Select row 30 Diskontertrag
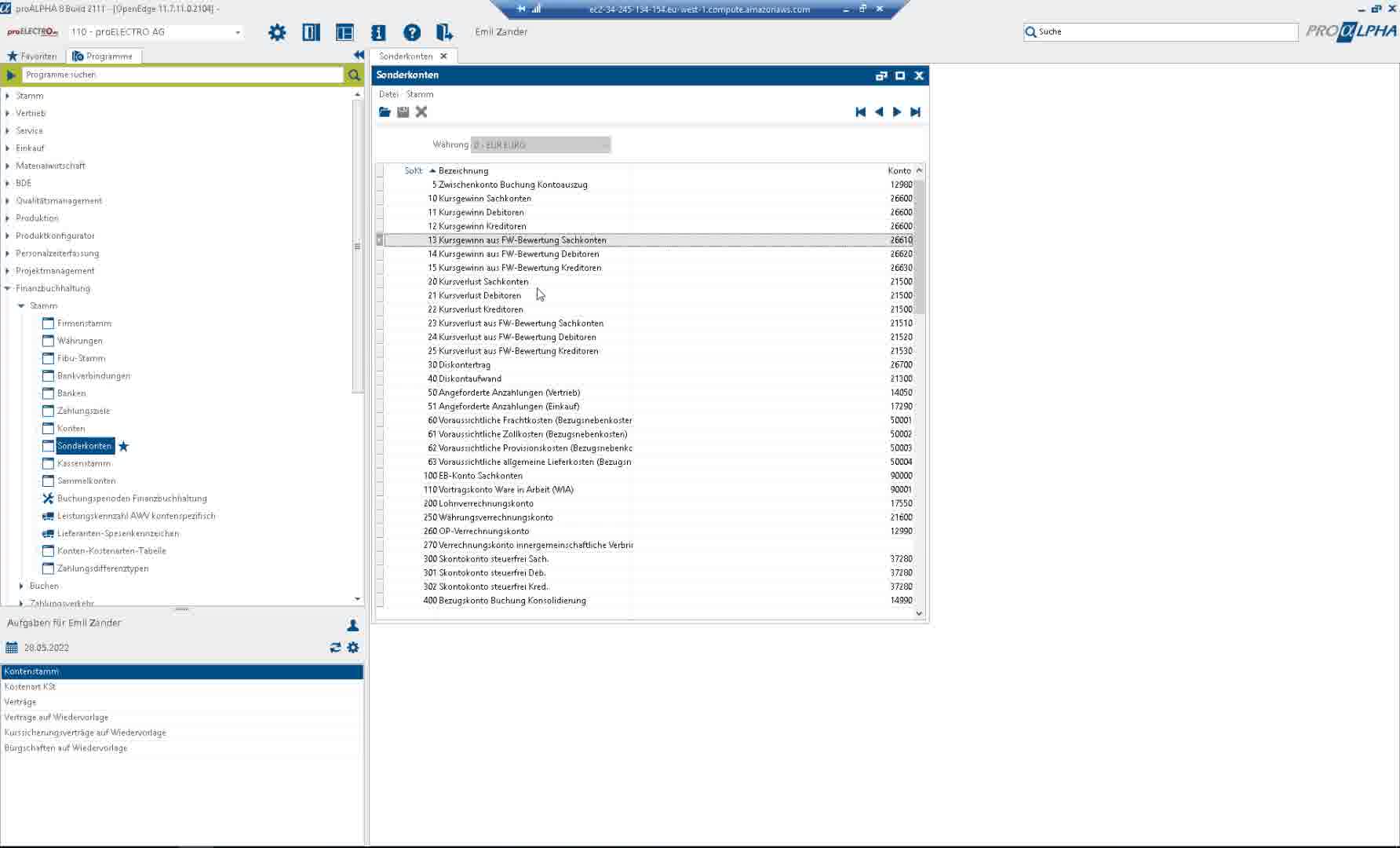Screen dimensions: 1400x848 click(648, 365)
